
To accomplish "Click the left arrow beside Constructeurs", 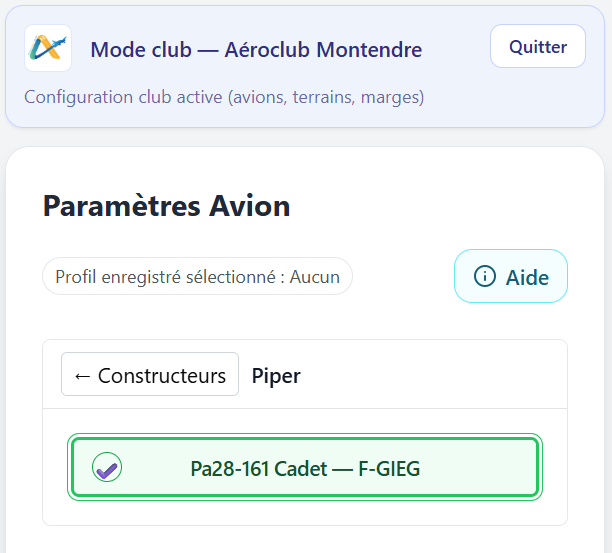I will coord(83,376).
